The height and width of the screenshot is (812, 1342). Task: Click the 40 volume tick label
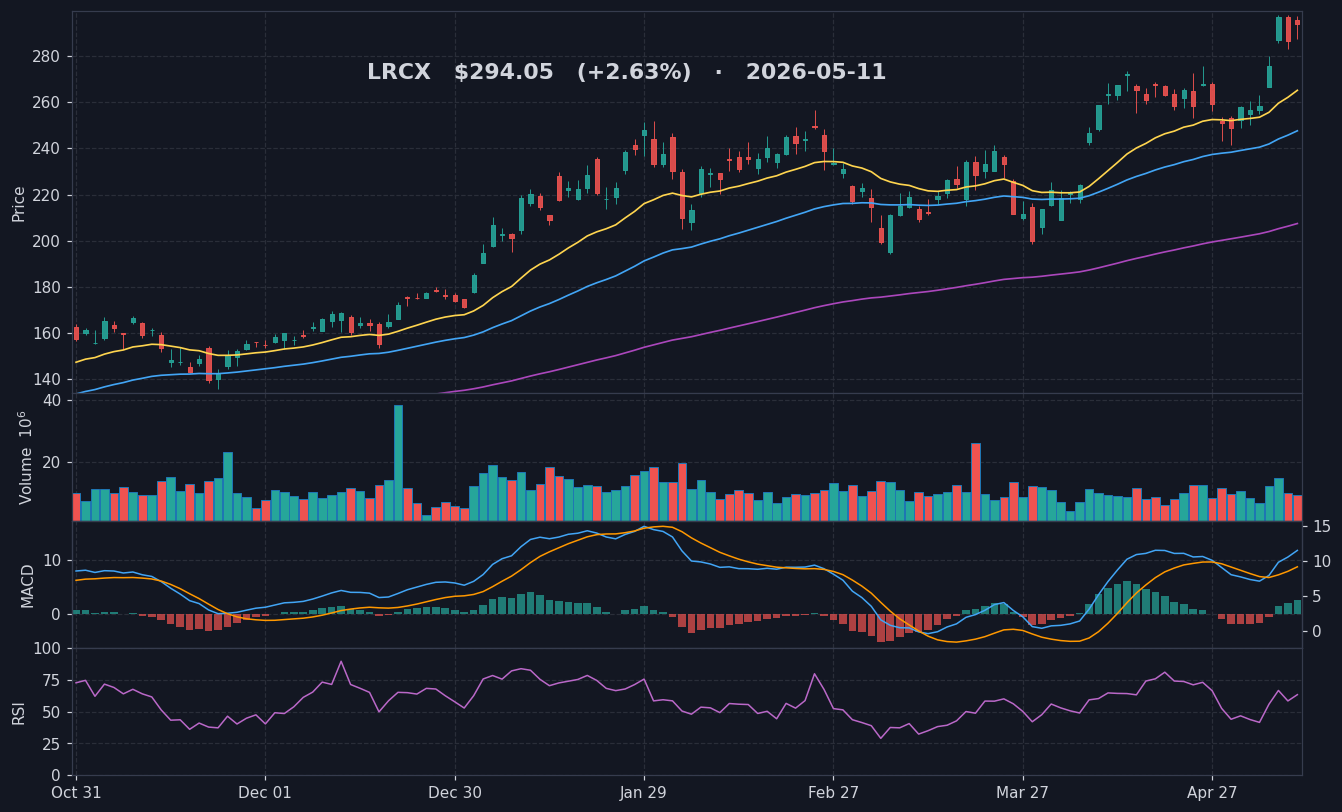pos(52,401)
